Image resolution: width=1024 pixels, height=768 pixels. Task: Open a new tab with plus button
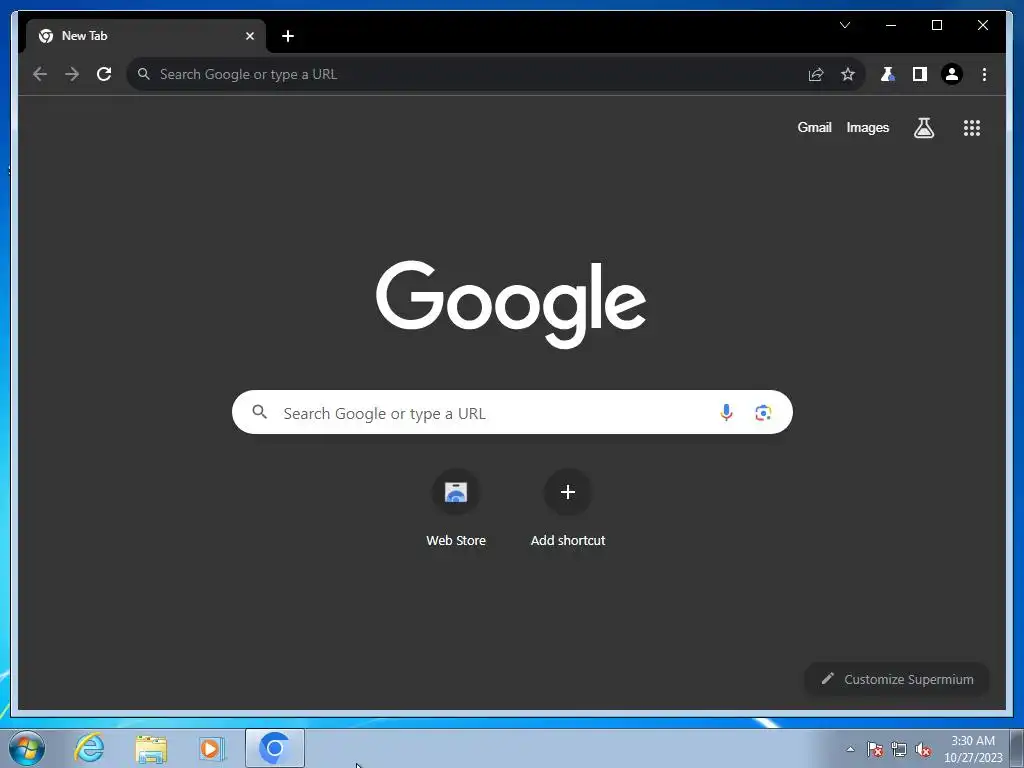(288, 36)
